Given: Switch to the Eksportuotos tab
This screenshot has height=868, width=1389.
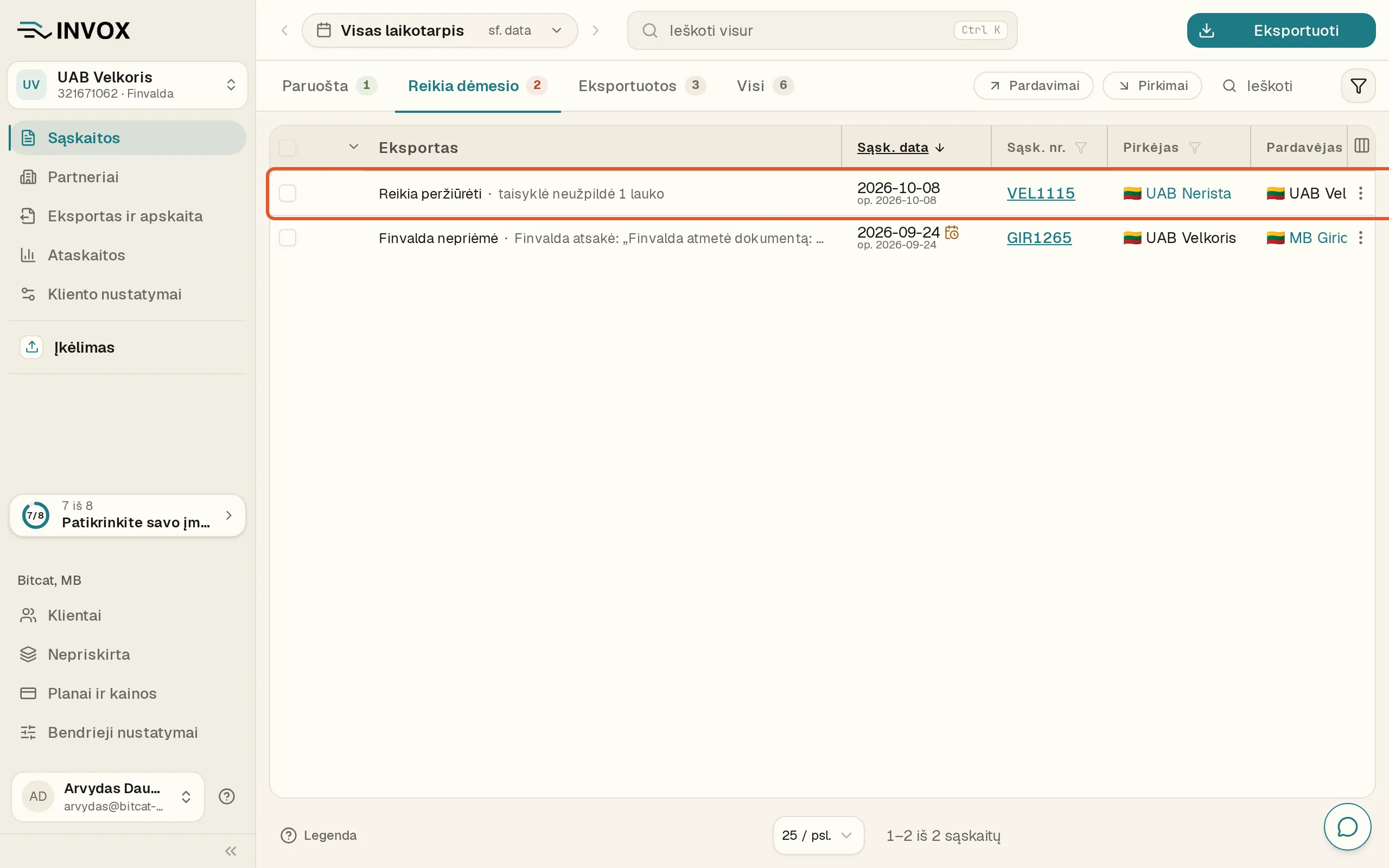Looking at the screenshot, I should coord(642,86).
